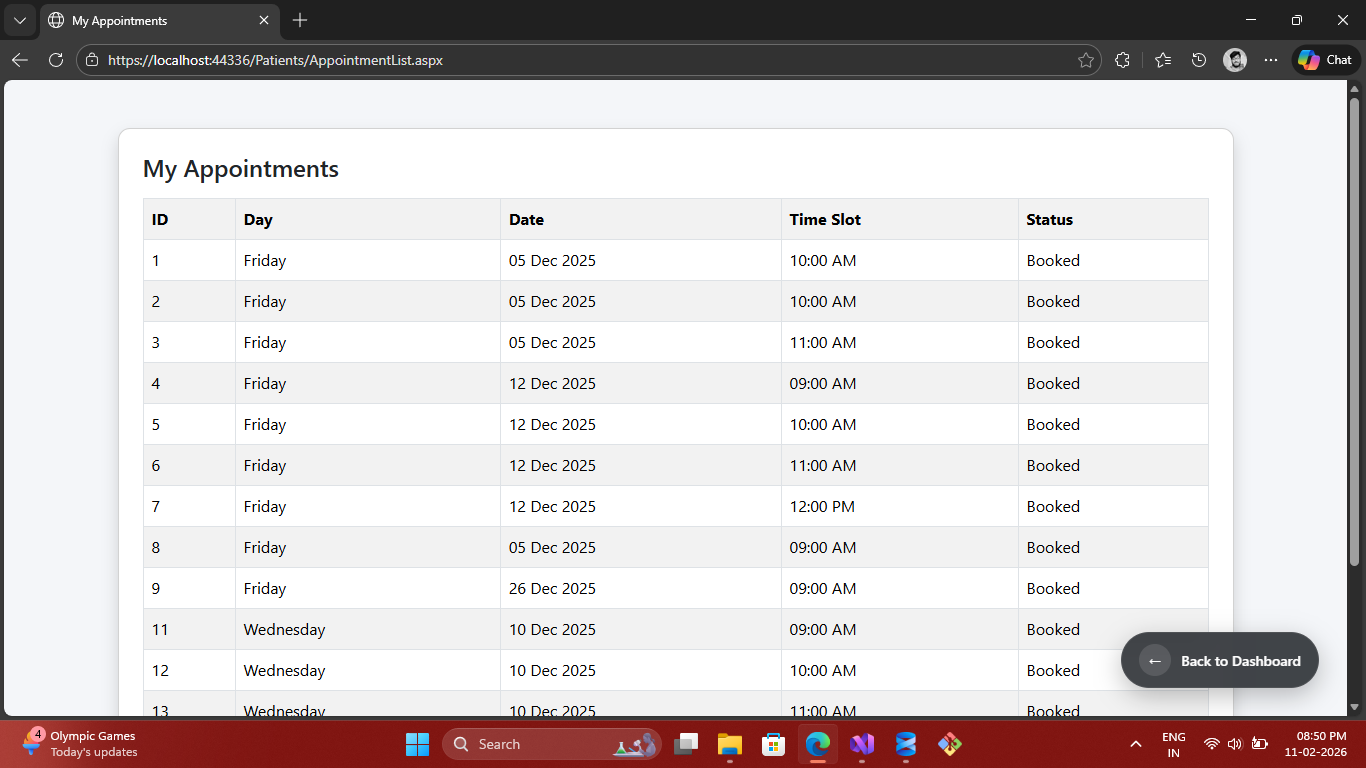Click the browser back arrow

pyautogui.click(x=20, y=60)
